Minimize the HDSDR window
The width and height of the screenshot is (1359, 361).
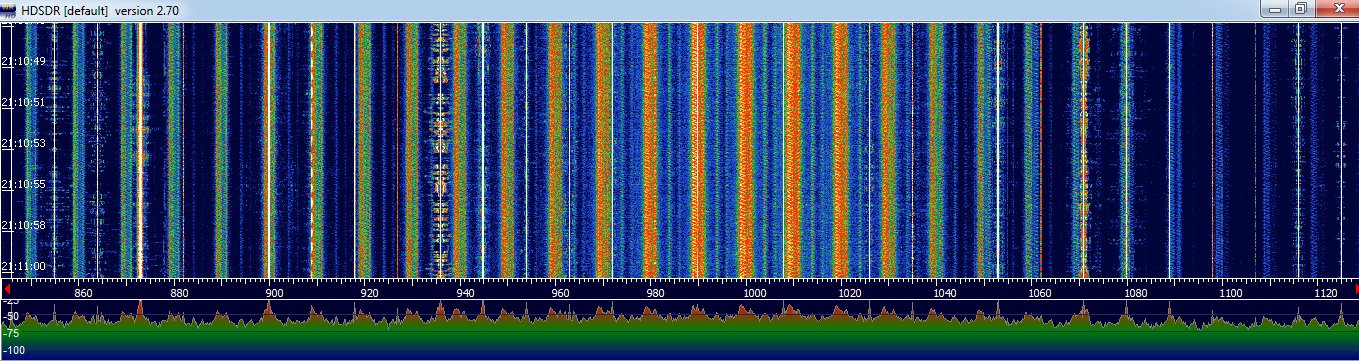(x=1275, y=8)
